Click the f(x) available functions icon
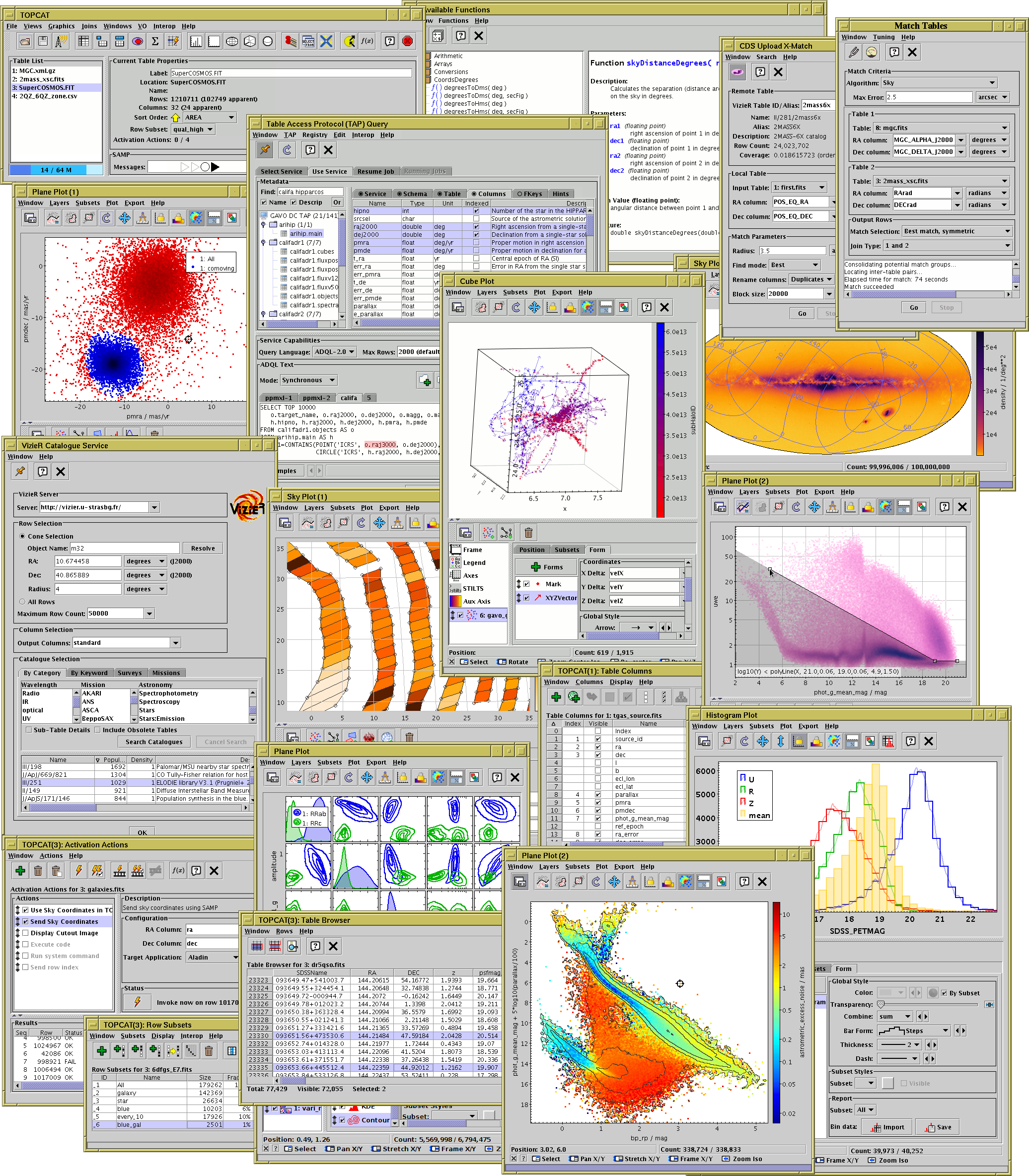 [x=367, y=41]
